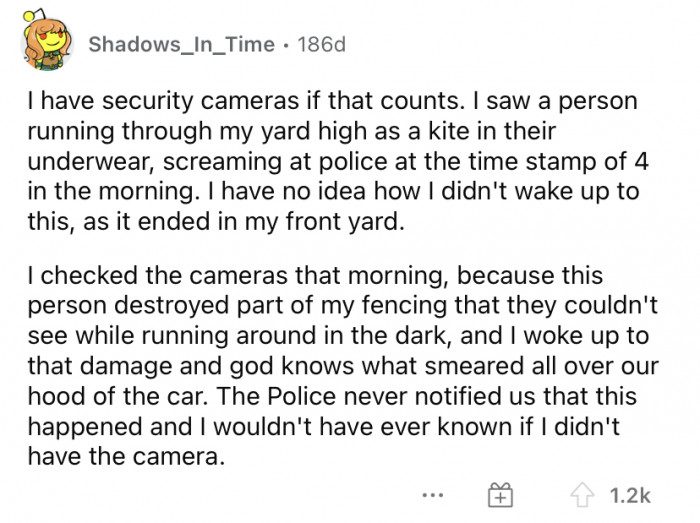700x523 pixels.
Task: Upvote the comment with the arrow icon
Action: tap(582, 495)
